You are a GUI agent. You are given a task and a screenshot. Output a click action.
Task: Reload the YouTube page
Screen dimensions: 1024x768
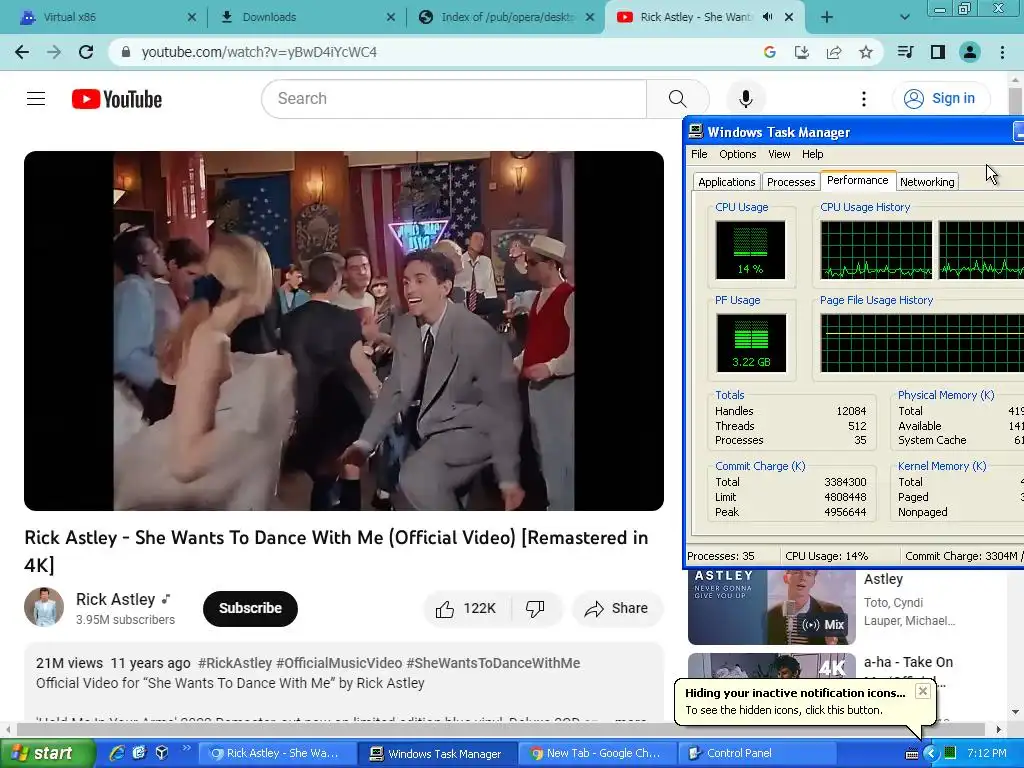[x=86, y=52]
